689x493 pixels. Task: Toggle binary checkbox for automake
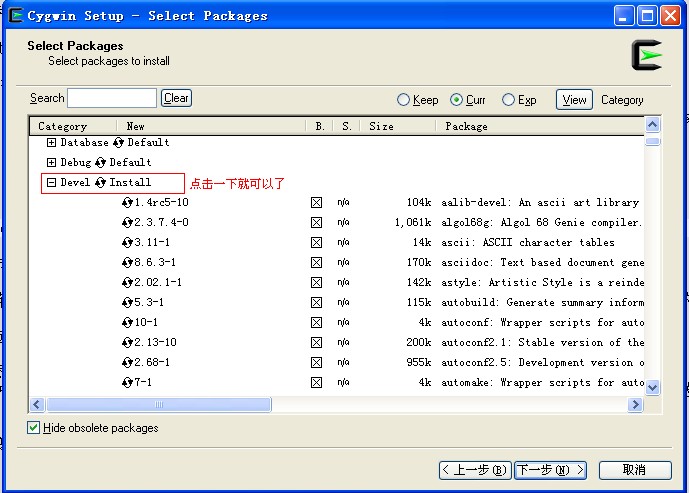coord(316,382)
